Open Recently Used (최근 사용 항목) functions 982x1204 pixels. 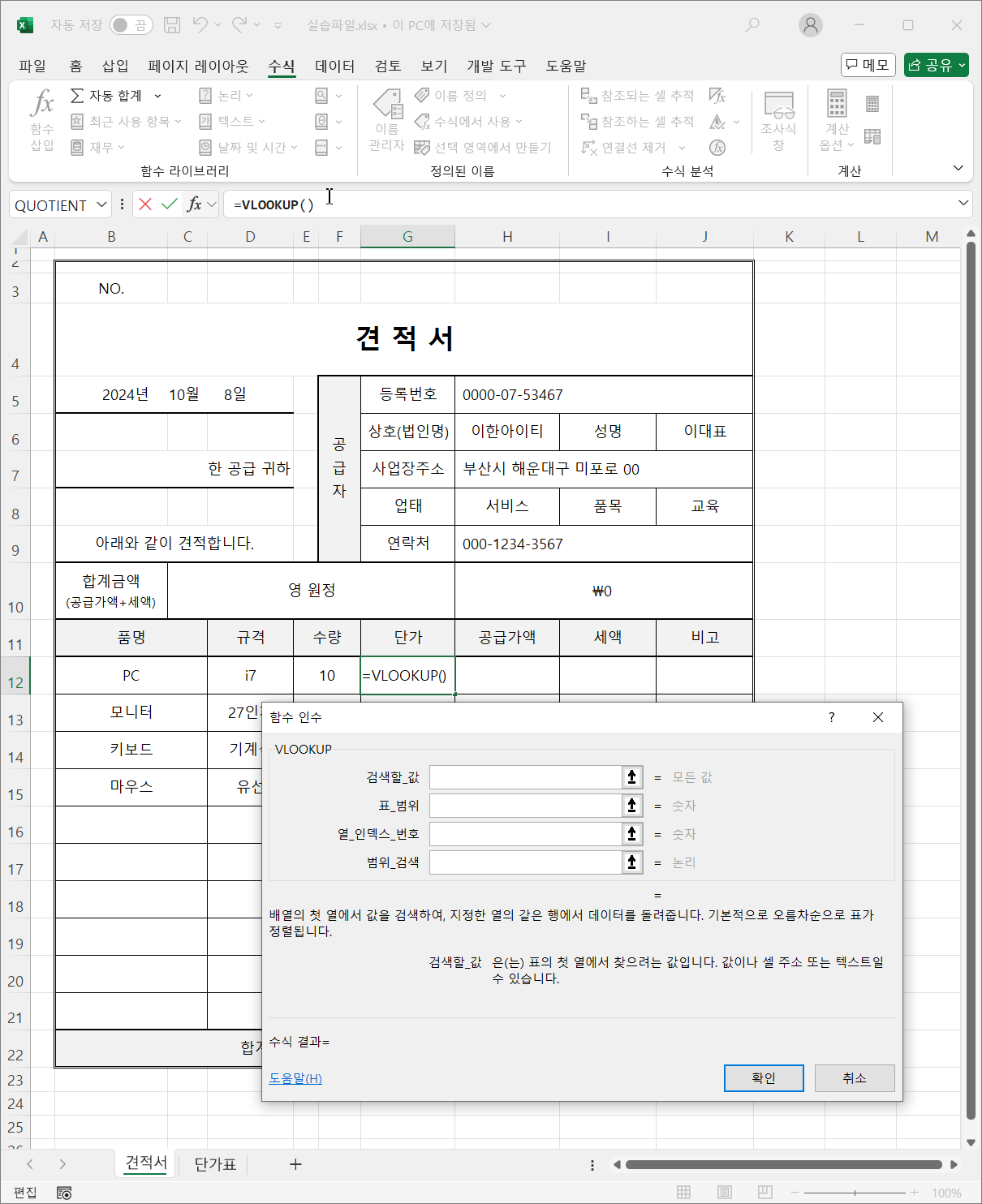(x=125, y=122)
